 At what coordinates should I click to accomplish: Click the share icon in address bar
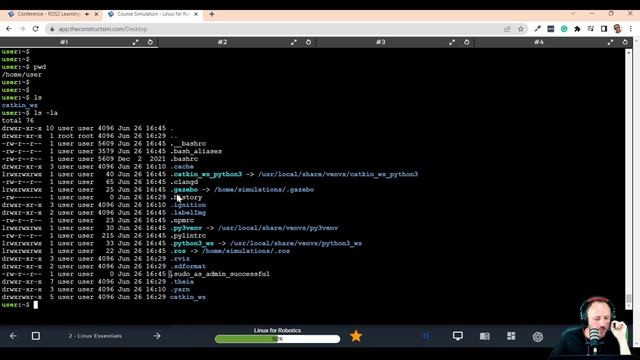[507, 29]
